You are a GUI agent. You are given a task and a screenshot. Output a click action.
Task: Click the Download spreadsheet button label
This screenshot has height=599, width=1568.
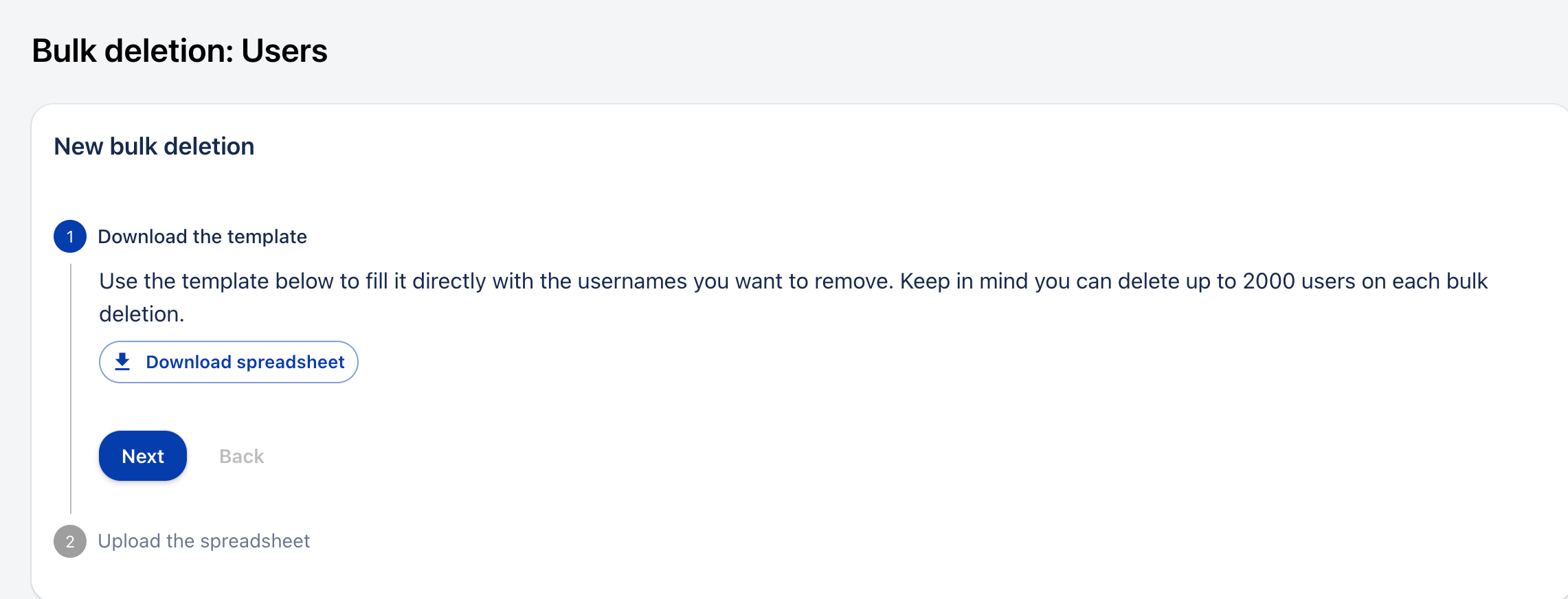245,362
